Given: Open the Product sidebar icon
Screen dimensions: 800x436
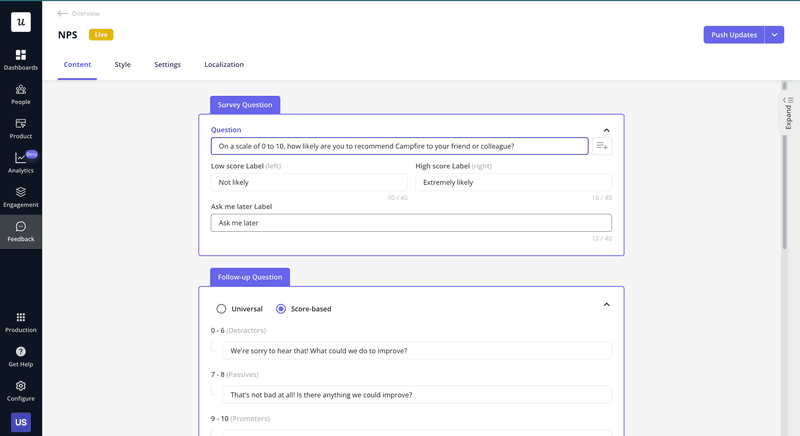Looking at the screenshot, I should [21, 124].
